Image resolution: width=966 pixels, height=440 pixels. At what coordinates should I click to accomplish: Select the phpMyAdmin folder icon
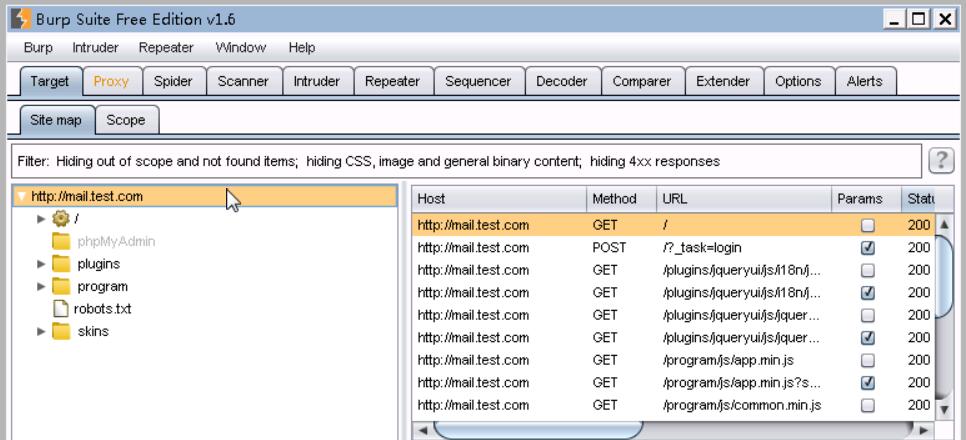tap(61, 242)
